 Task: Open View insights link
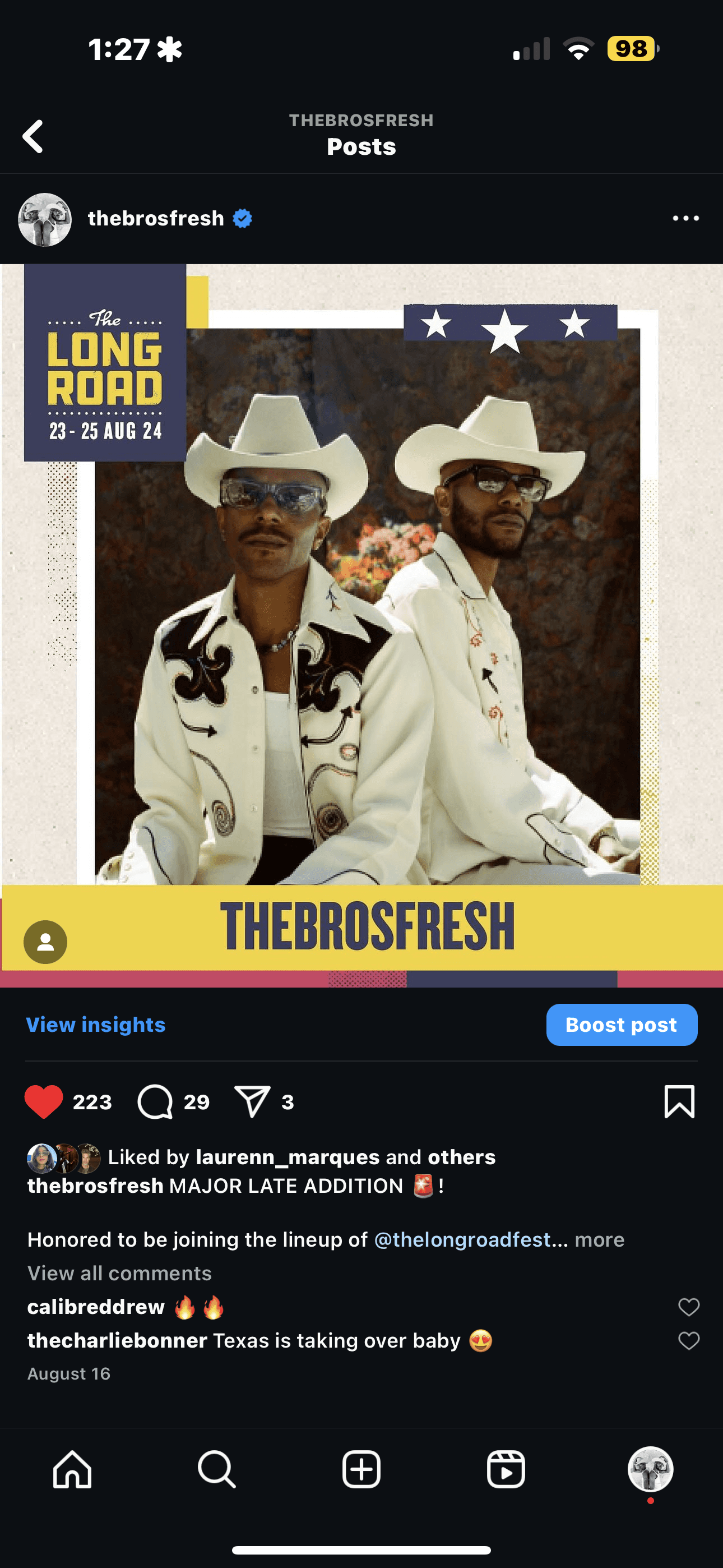click(95, 1025)
